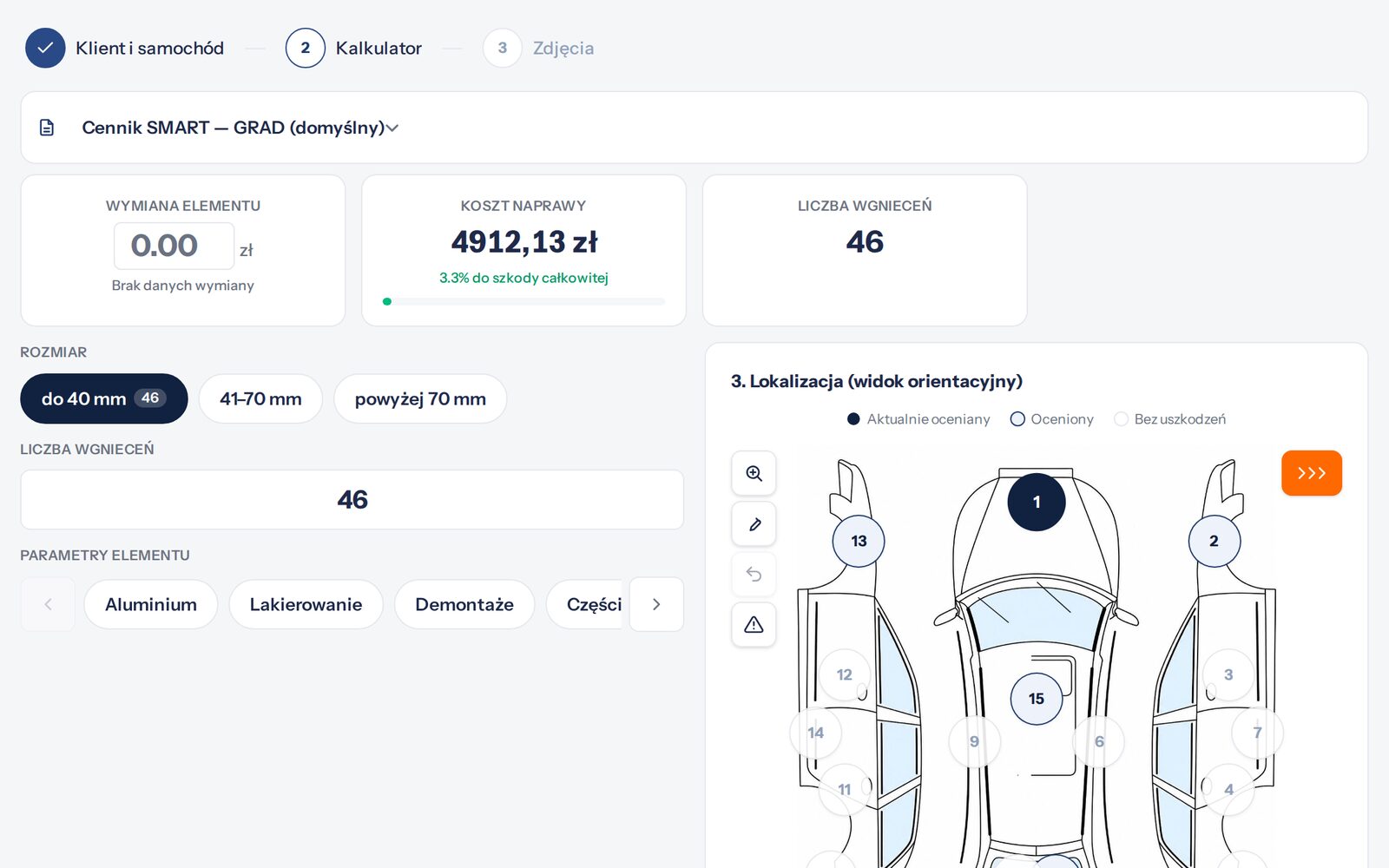Select car part number 13

point(859,541)
